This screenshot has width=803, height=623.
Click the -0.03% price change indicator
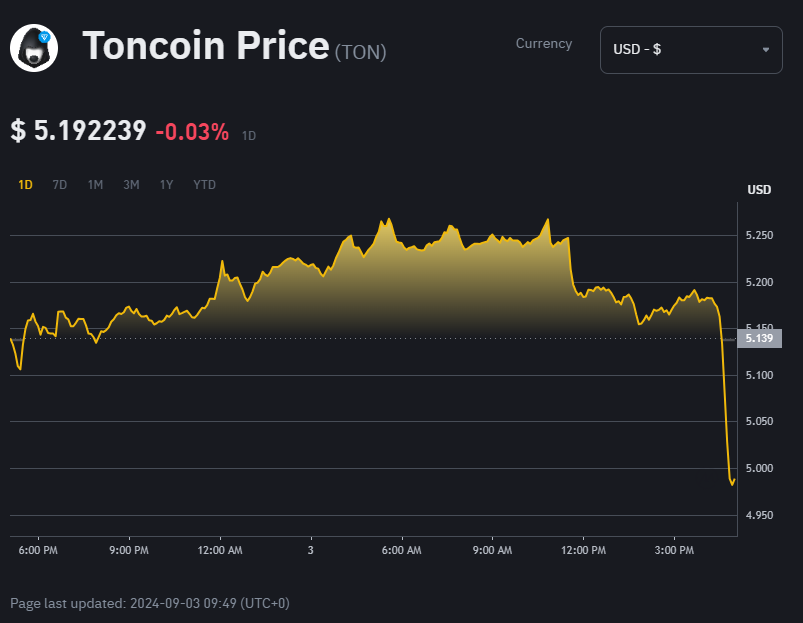point(192,131)
